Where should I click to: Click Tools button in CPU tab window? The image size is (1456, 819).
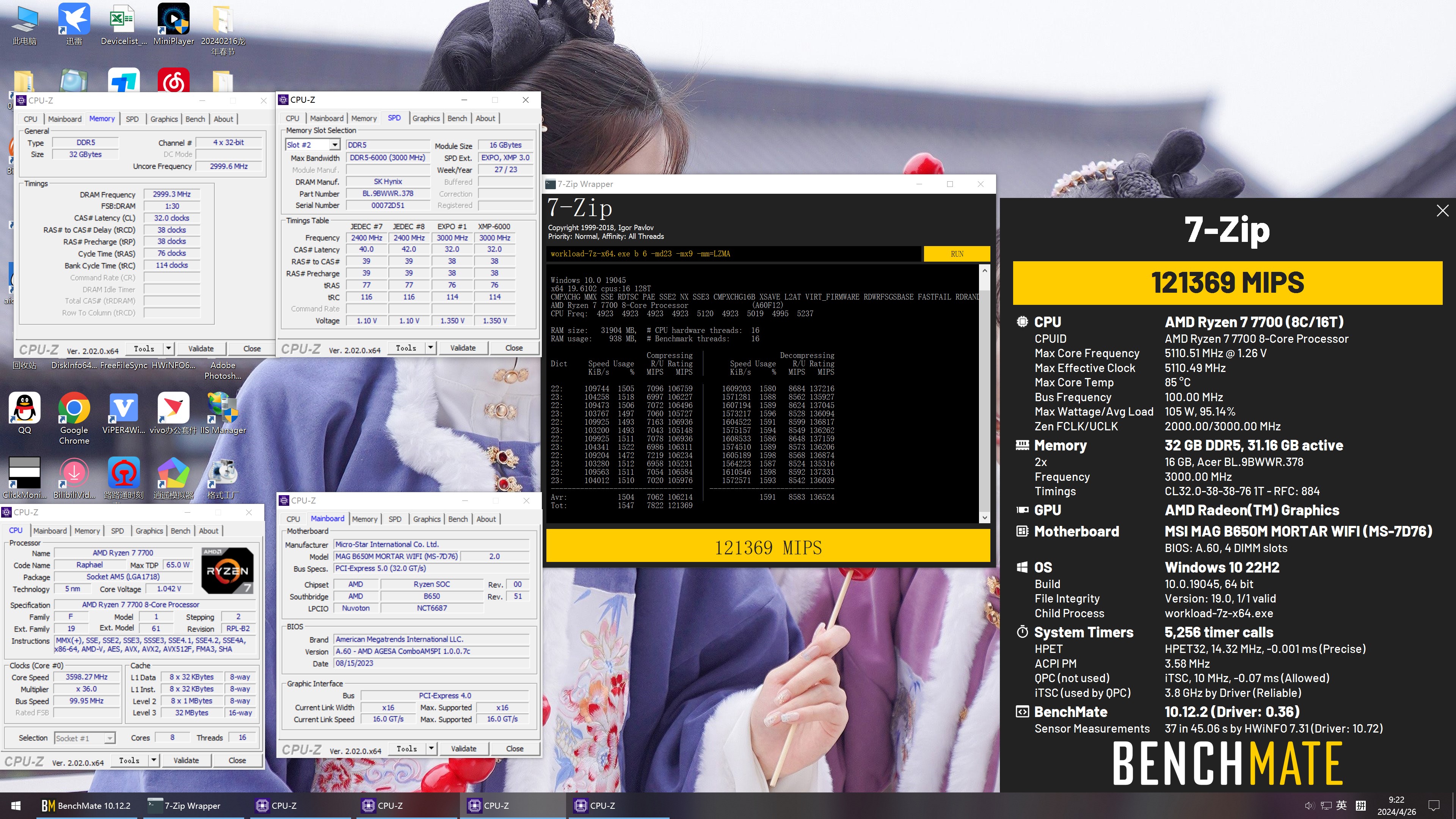(129, 760)
